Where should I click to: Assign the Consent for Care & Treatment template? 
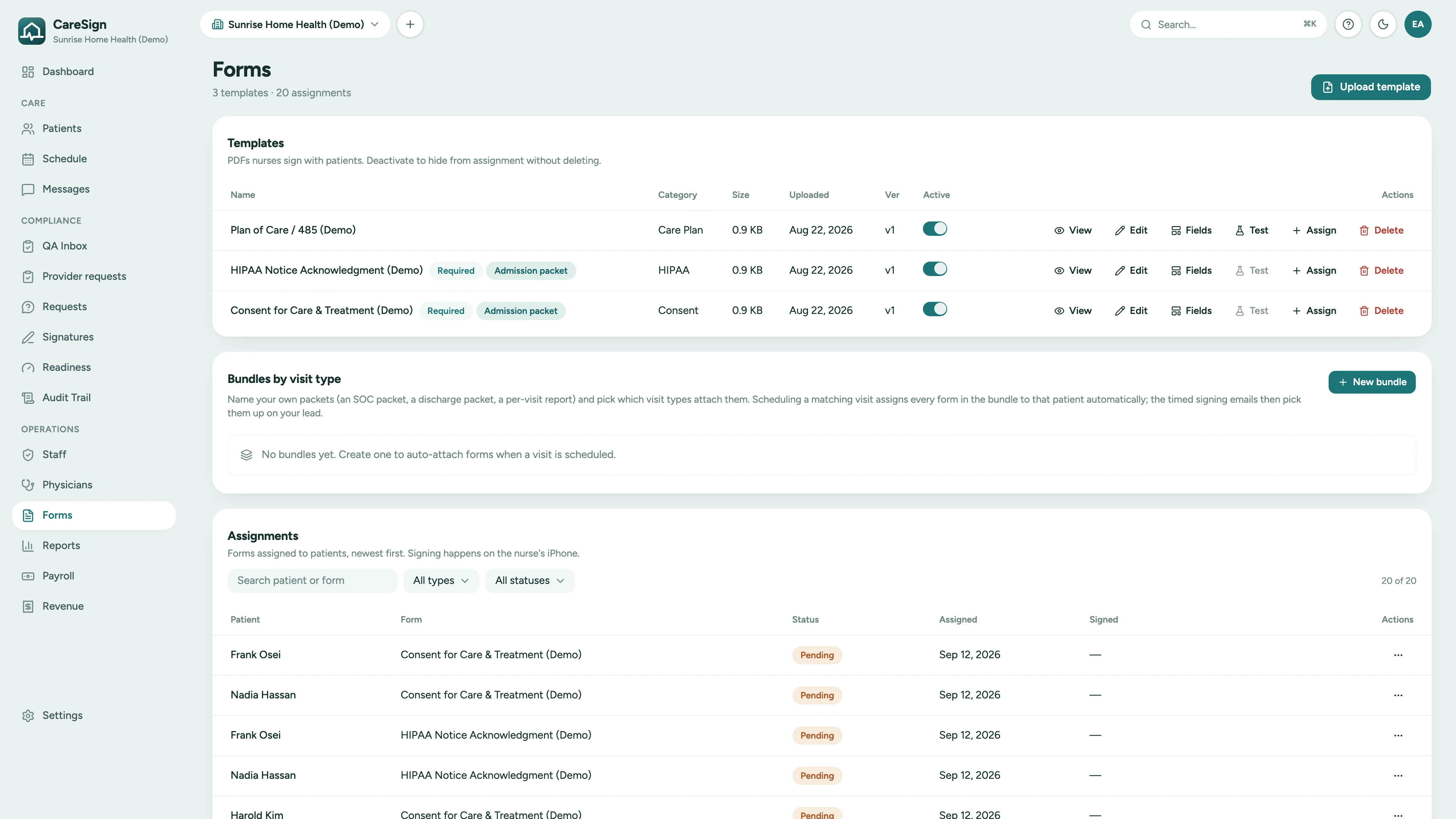click(x=1314, y=310)
